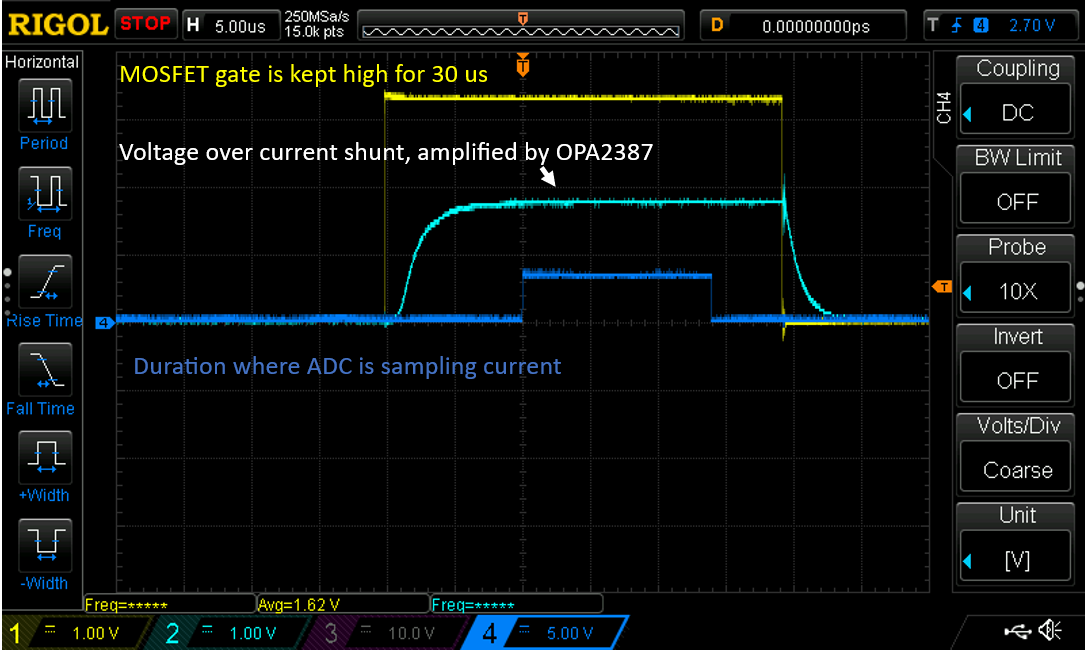The height and width of the screenshot is (651, 1085).
Task: Click the STOP run status indicator
Action: pos(145,24)
